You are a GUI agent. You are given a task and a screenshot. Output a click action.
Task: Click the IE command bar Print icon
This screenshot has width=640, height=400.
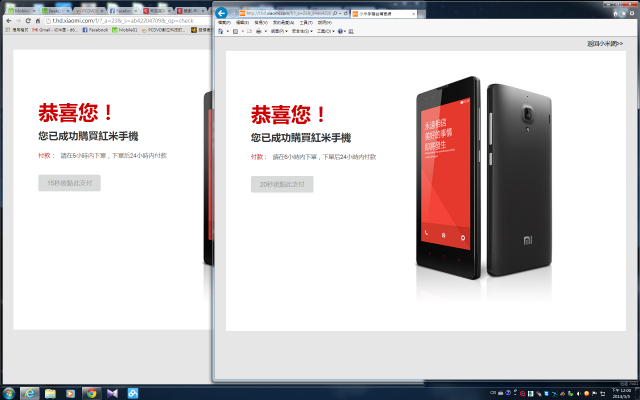[259, 31]
